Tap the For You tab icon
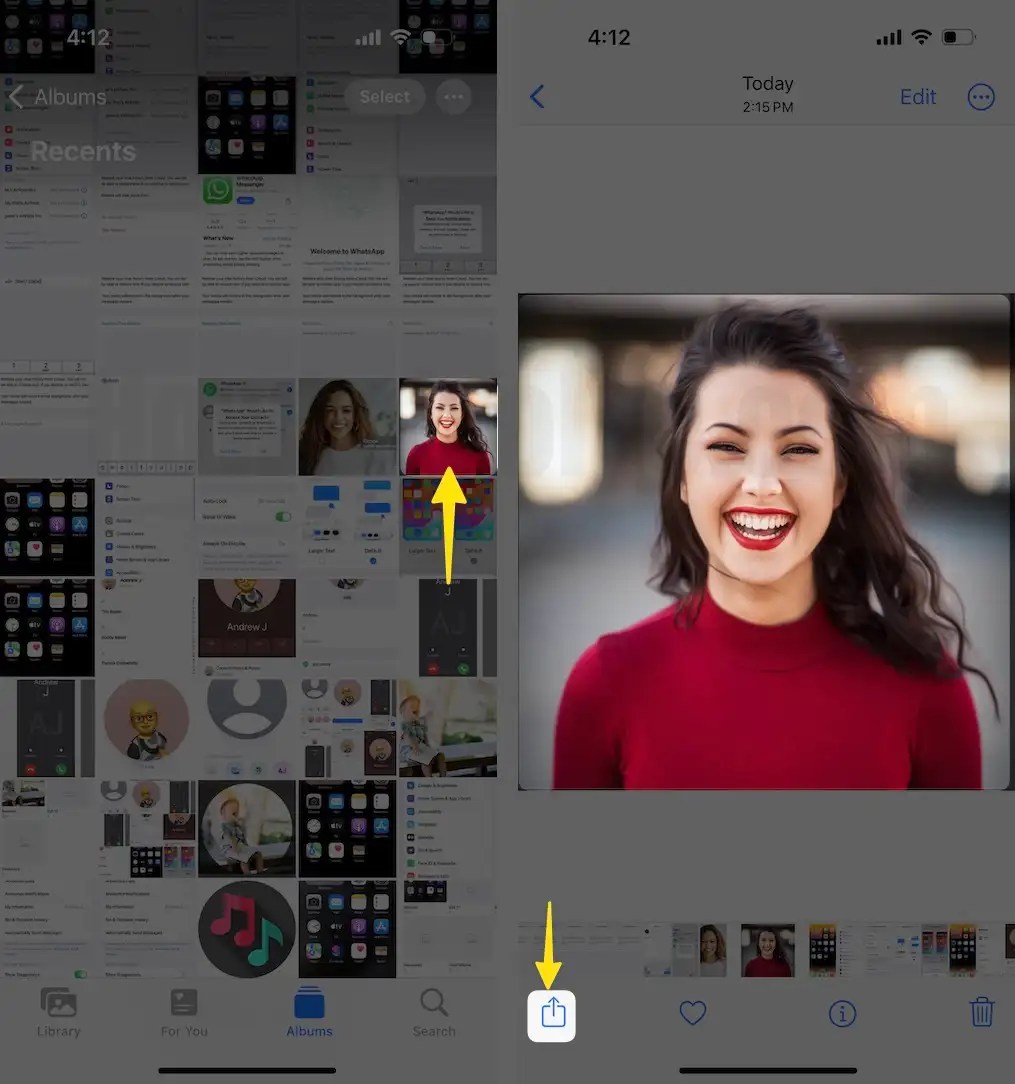Viewport: 1015px width, 1084px height. 183,1003
